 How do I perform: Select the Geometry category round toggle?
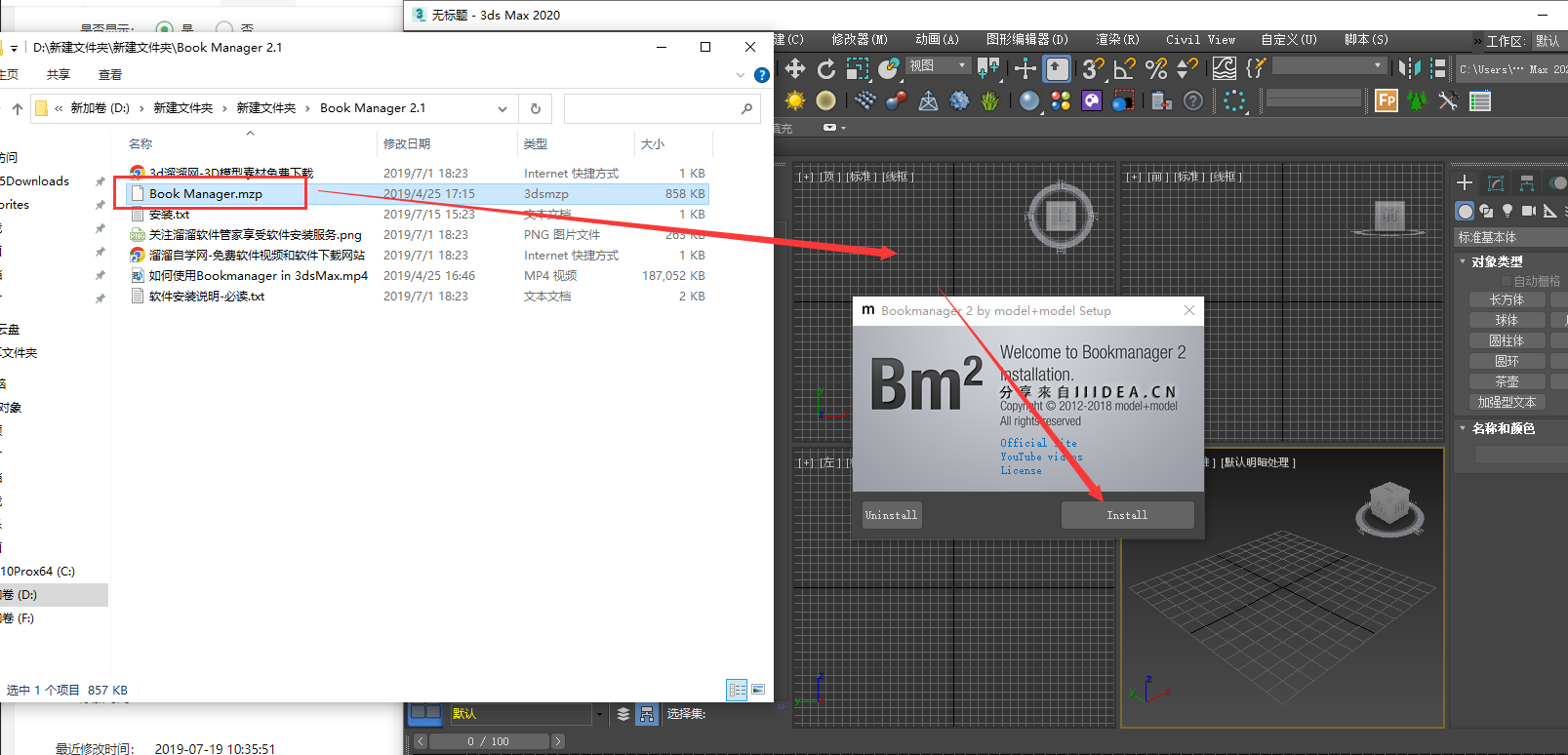pyautogui.click(x=1465, y=211)
